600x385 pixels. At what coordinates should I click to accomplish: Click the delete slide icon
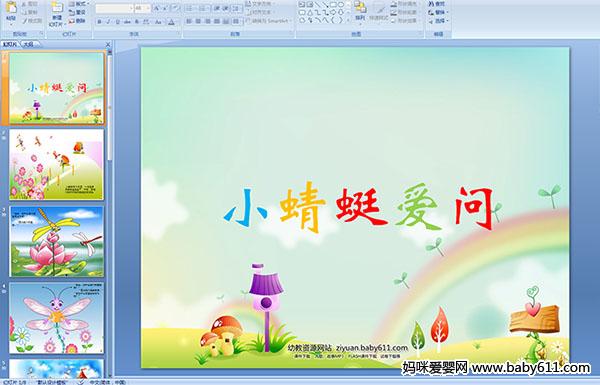point(77,21)
